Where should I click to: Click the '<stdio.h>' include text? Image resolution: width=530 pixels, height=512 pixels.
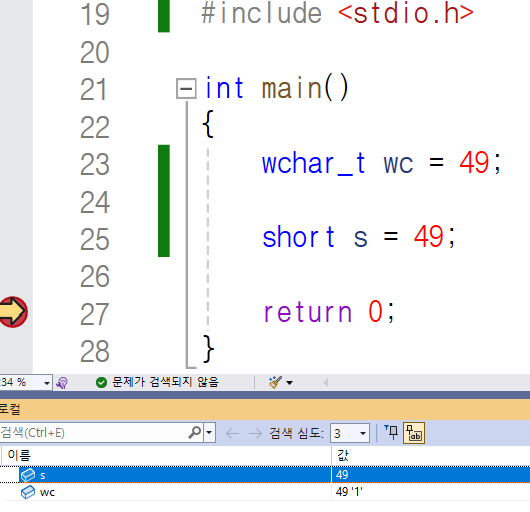(x=406, y=14)
